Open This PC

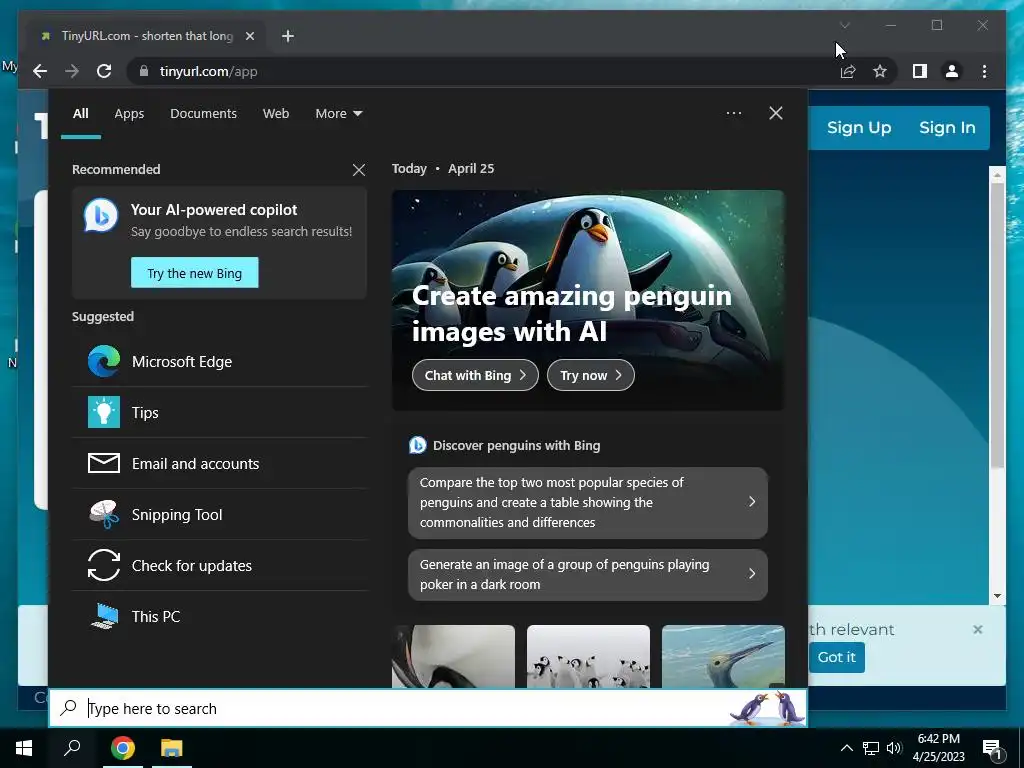point(219,616)
